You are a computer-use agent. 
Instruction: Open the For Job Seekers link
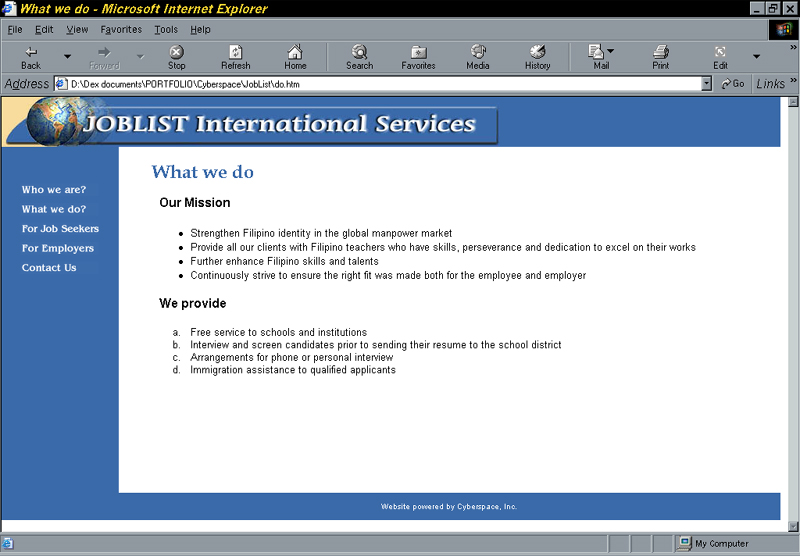pyautogui.click(x=60, y=229)
